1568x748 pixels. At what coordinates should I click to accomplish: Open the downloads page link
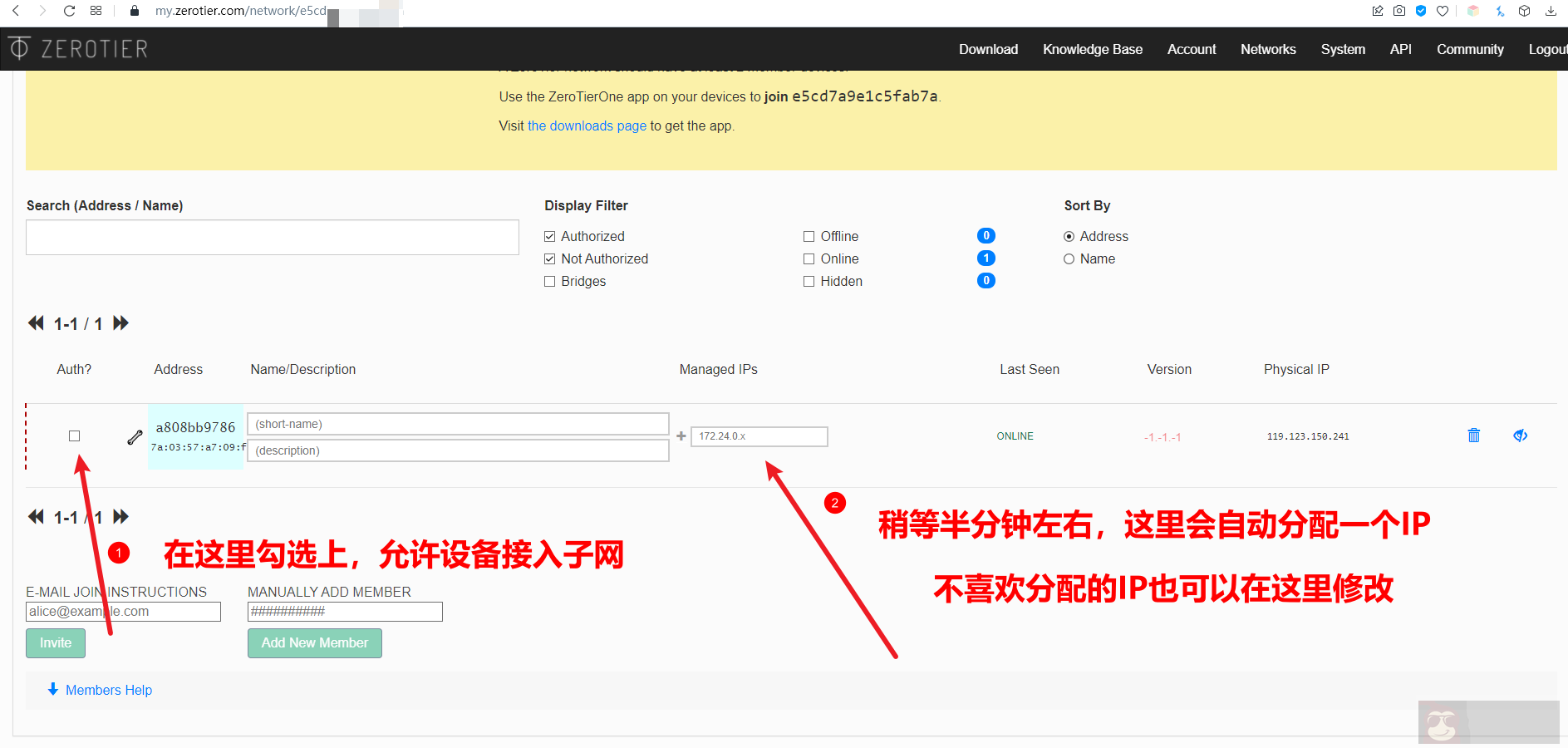pos(587,126)
